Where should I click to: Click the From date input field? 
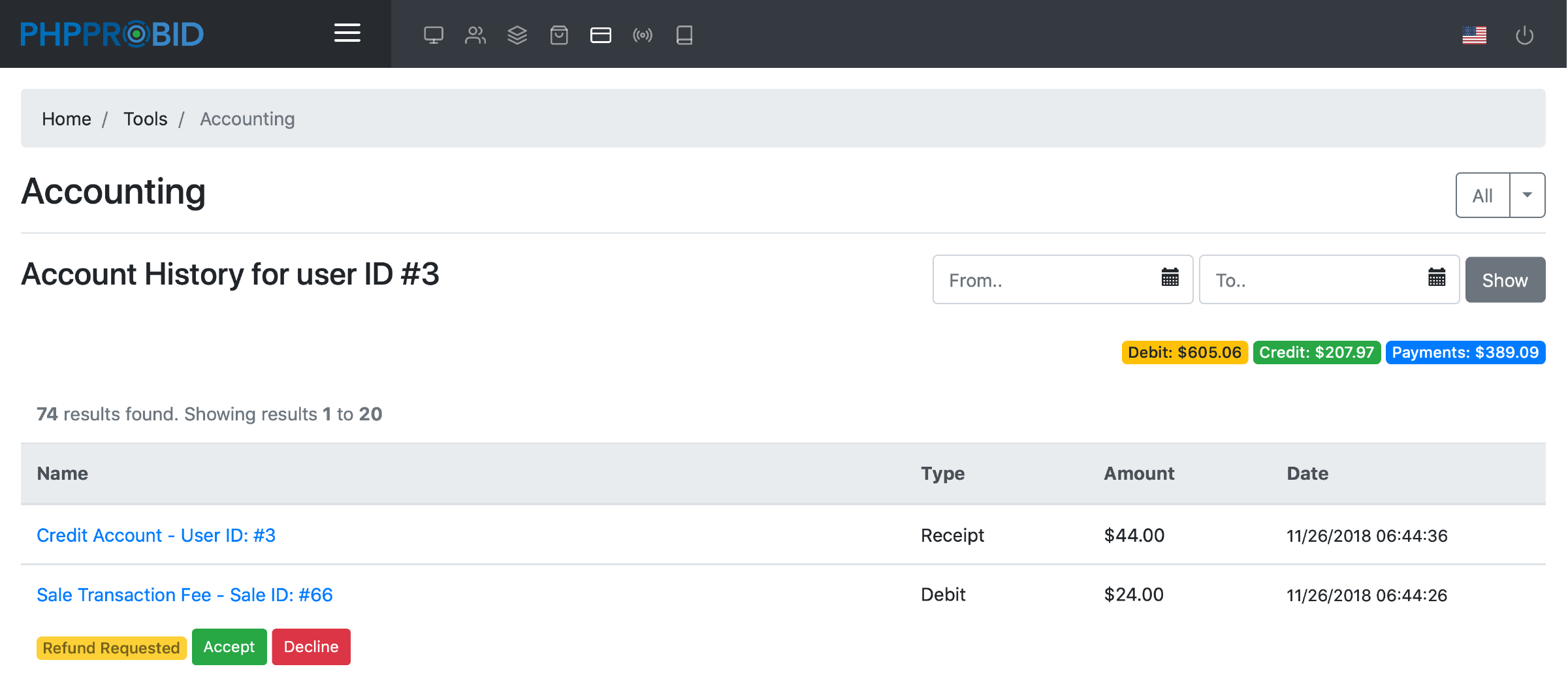point(1045,280)
